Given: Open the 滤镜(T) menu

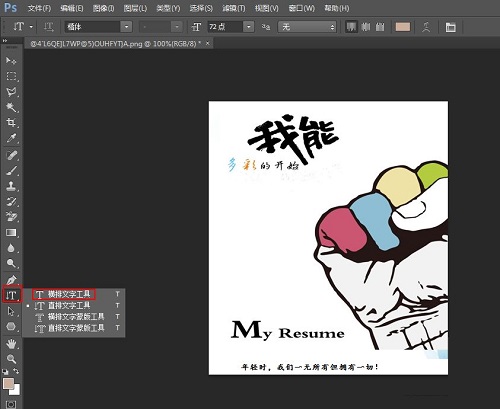Looking at the screenshot, I should pyautogui.click(x=234, y=8).
